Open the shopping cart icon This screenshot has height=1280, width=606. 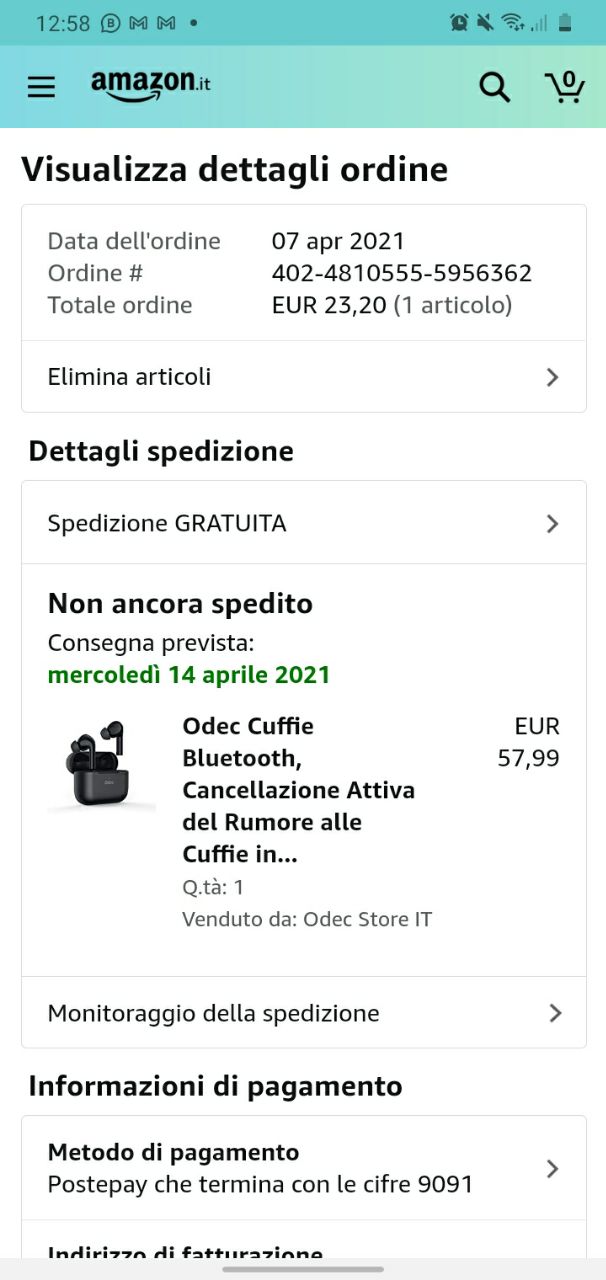pos(565,86)
